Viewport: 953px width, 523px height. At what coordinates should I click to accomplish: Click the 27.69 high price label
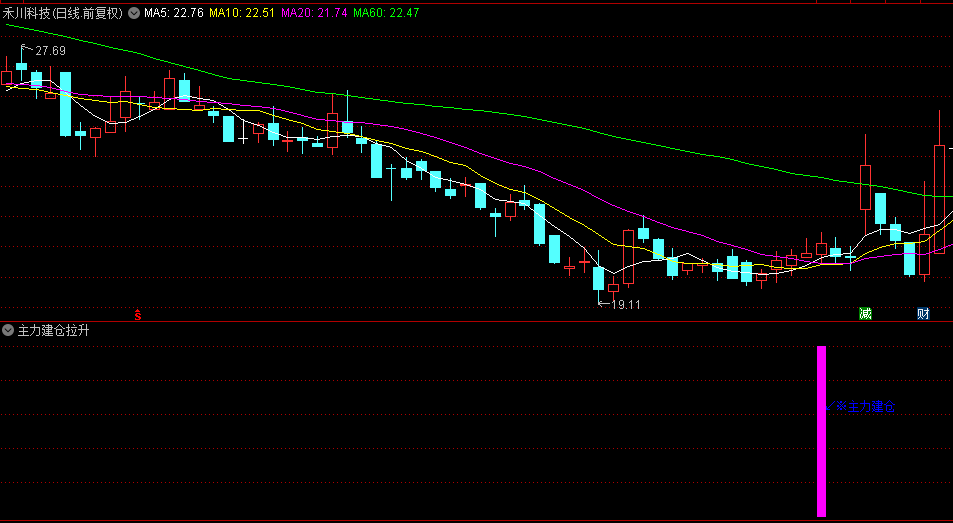50,51
